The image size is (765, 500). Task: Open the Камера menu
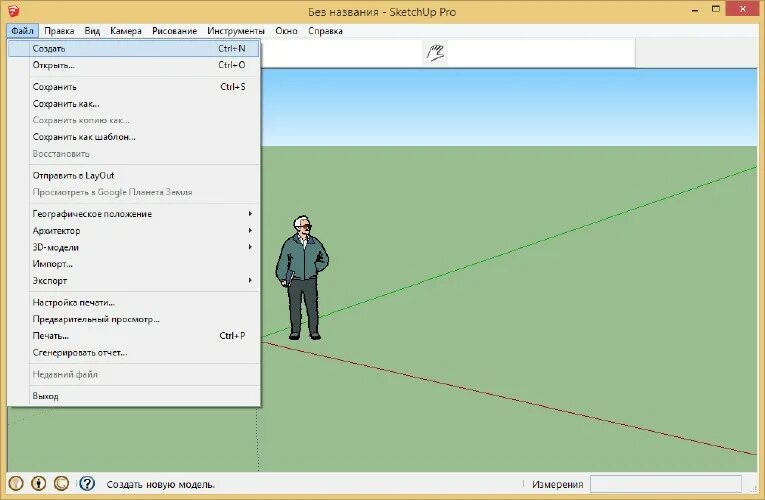[x=125, y=31]
